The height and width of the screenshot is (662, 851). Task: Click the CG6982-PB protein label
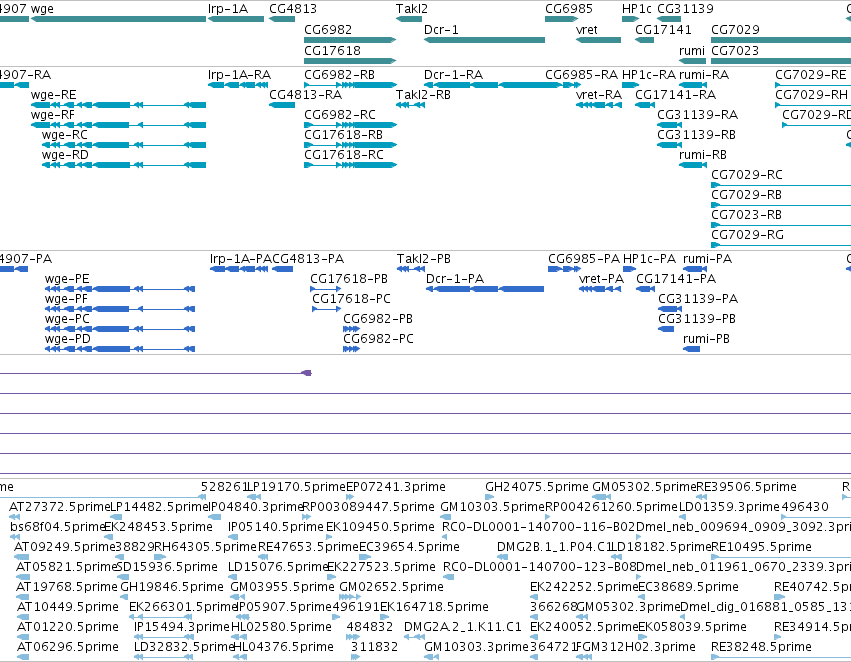tap(378, 319)
